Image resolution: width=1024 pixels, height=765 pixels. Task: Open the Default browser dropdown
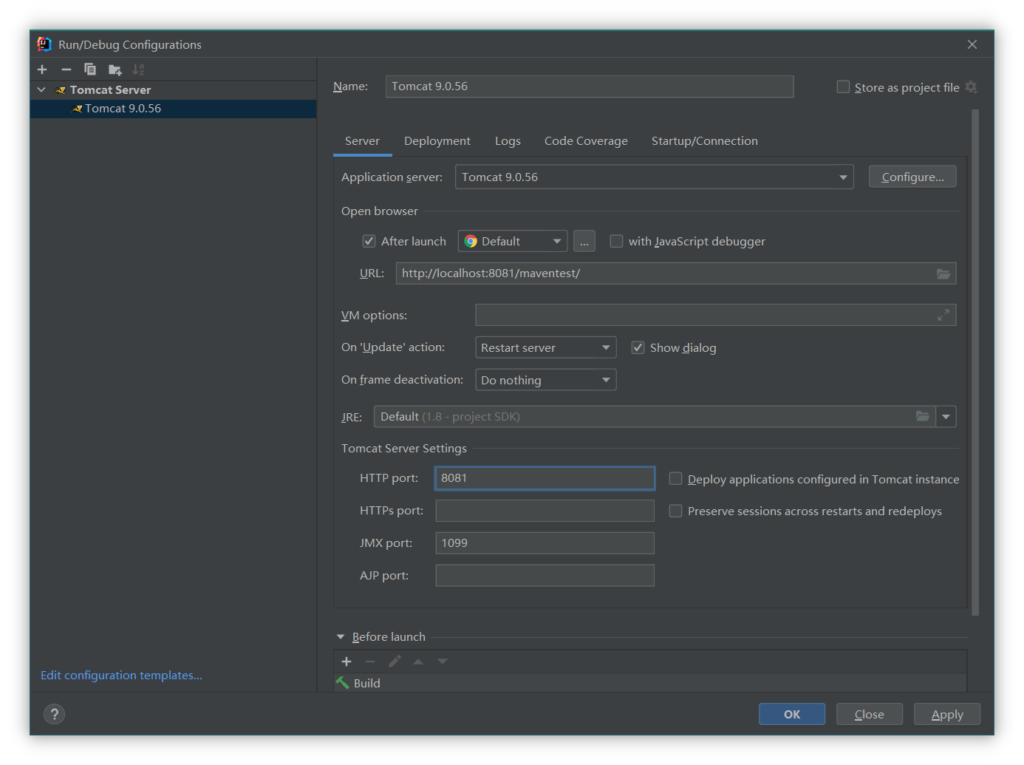[513, 242]
